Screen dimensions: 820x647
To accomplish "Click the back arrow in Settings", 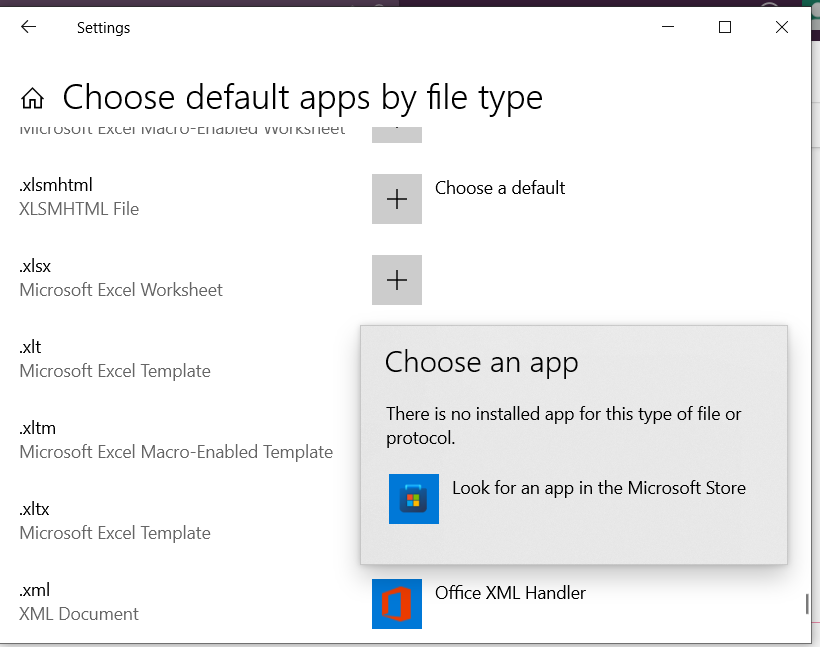I will pos(28,28).
